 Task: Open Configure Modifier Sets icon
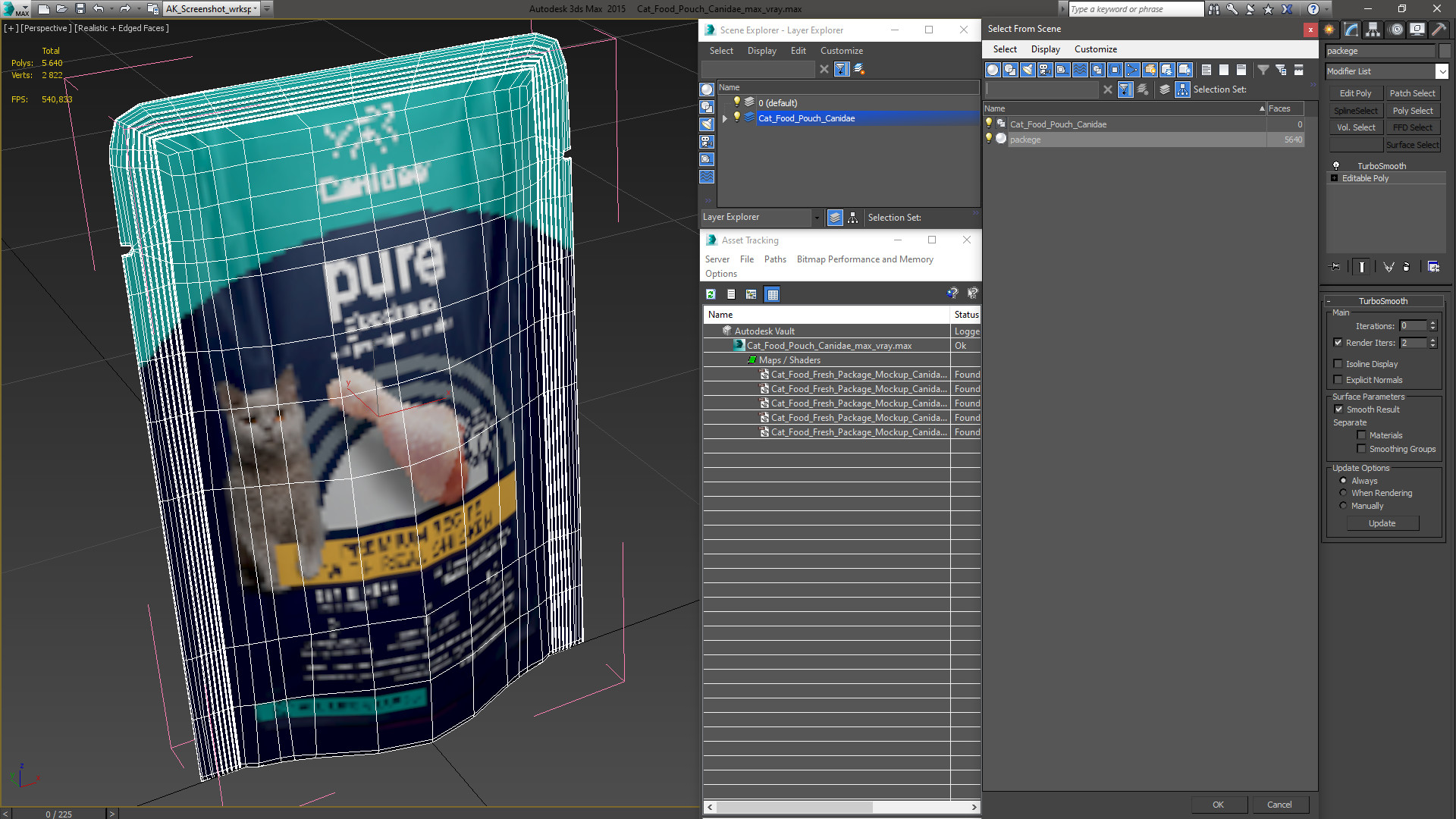1433,267
